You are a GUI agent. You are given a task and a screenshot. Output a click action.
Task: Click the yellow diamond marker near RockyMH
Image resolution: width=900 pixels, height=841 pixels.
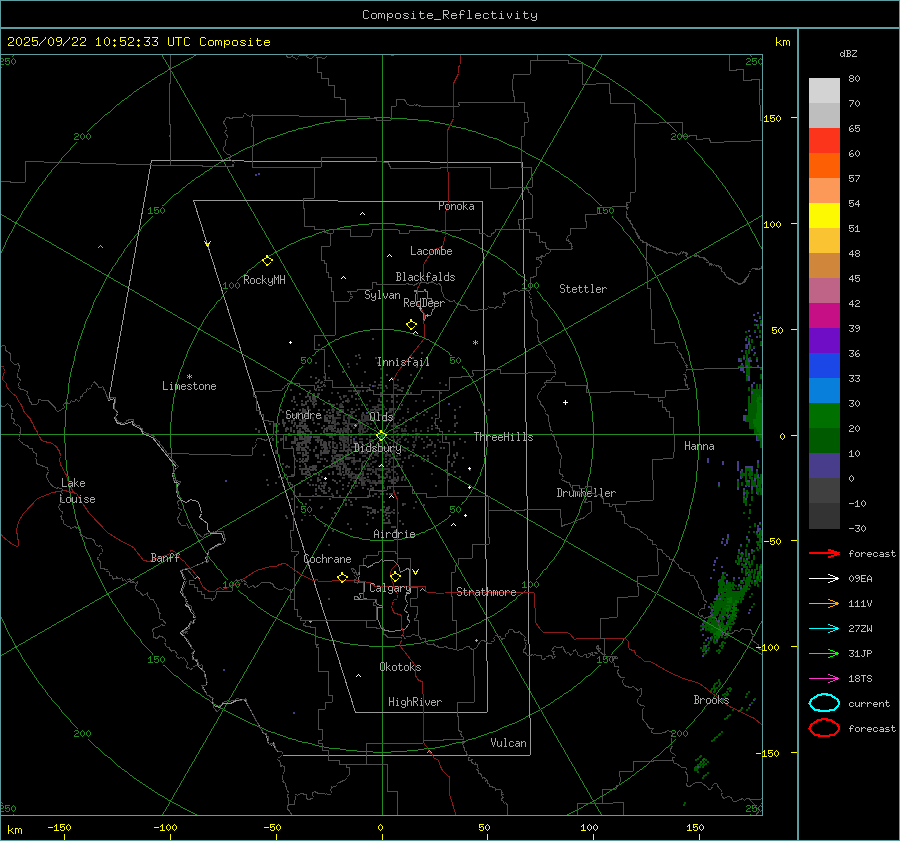pyautogui.click(x=267, y=260)
